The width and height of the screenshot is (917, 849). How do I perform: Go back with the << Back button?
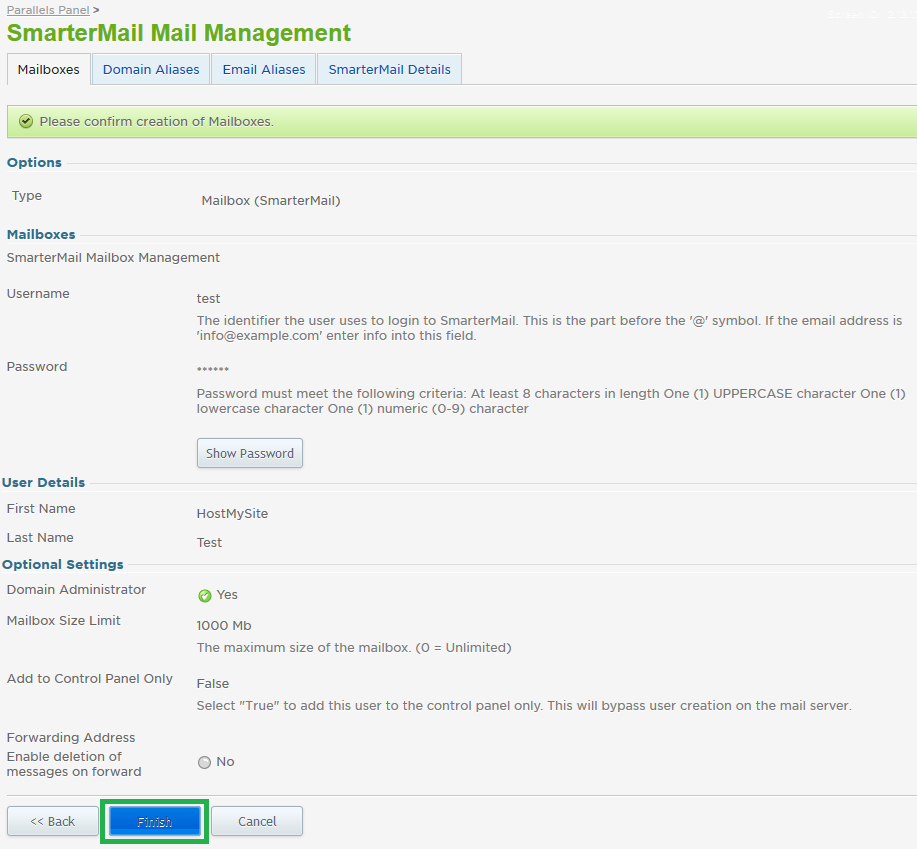[x=53, y=822]
